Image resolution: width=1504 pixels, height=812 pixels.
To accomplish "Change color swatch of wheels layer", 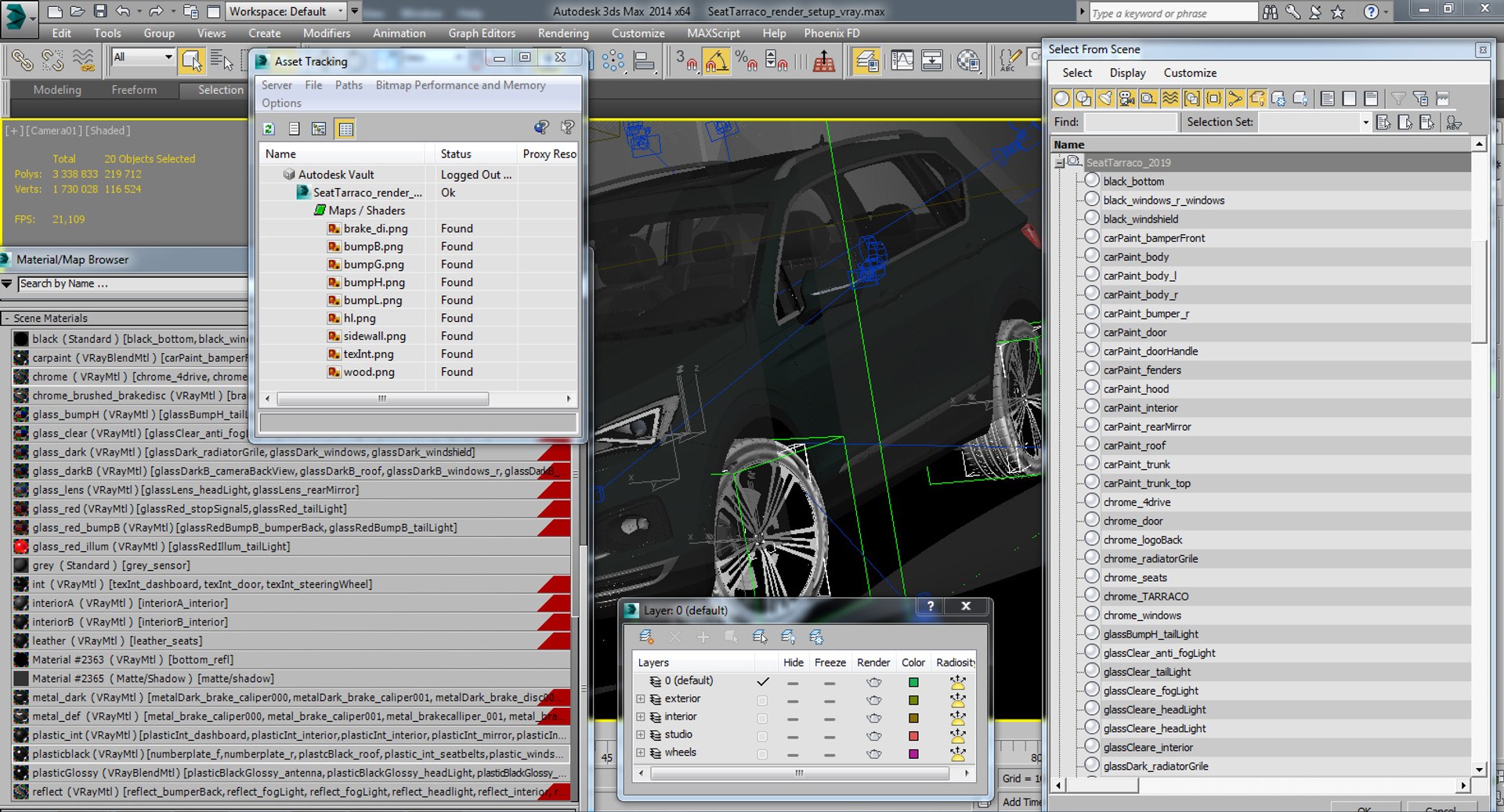I will 913,754.
